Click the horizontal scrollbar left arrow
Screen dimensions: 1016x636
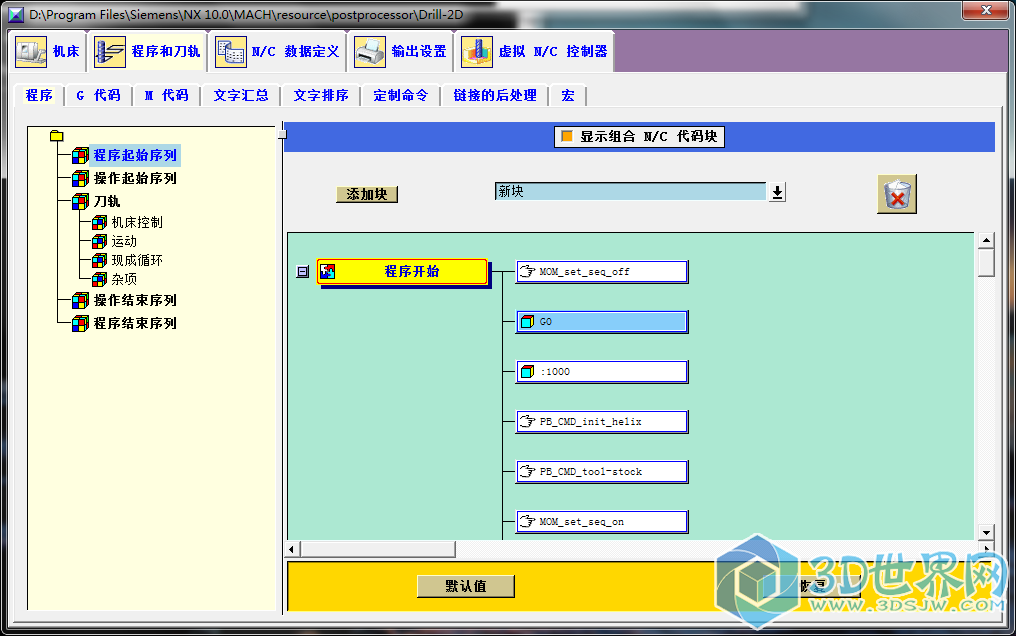292,549
